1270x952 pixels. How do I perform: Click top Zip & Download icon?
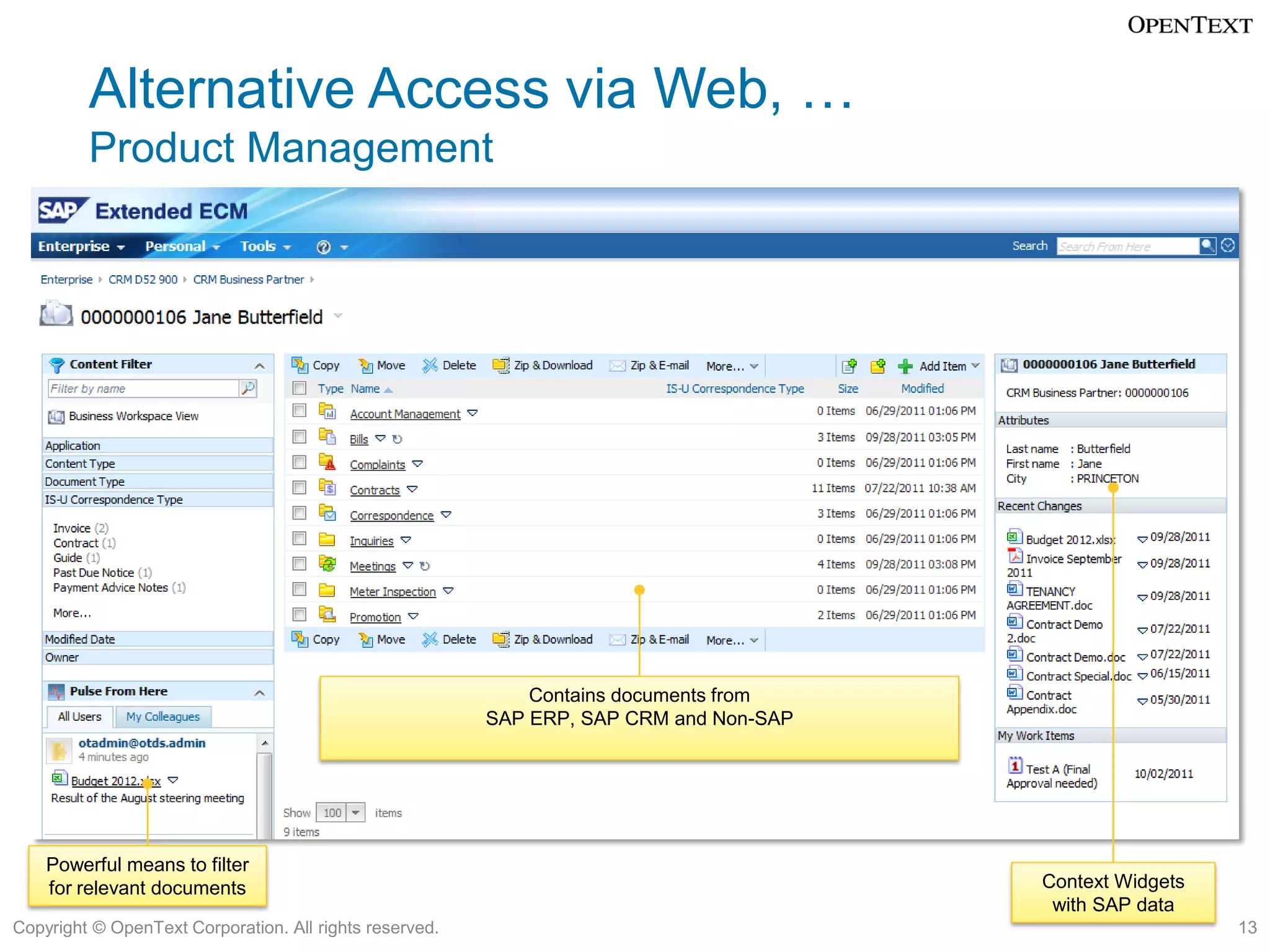501,365
